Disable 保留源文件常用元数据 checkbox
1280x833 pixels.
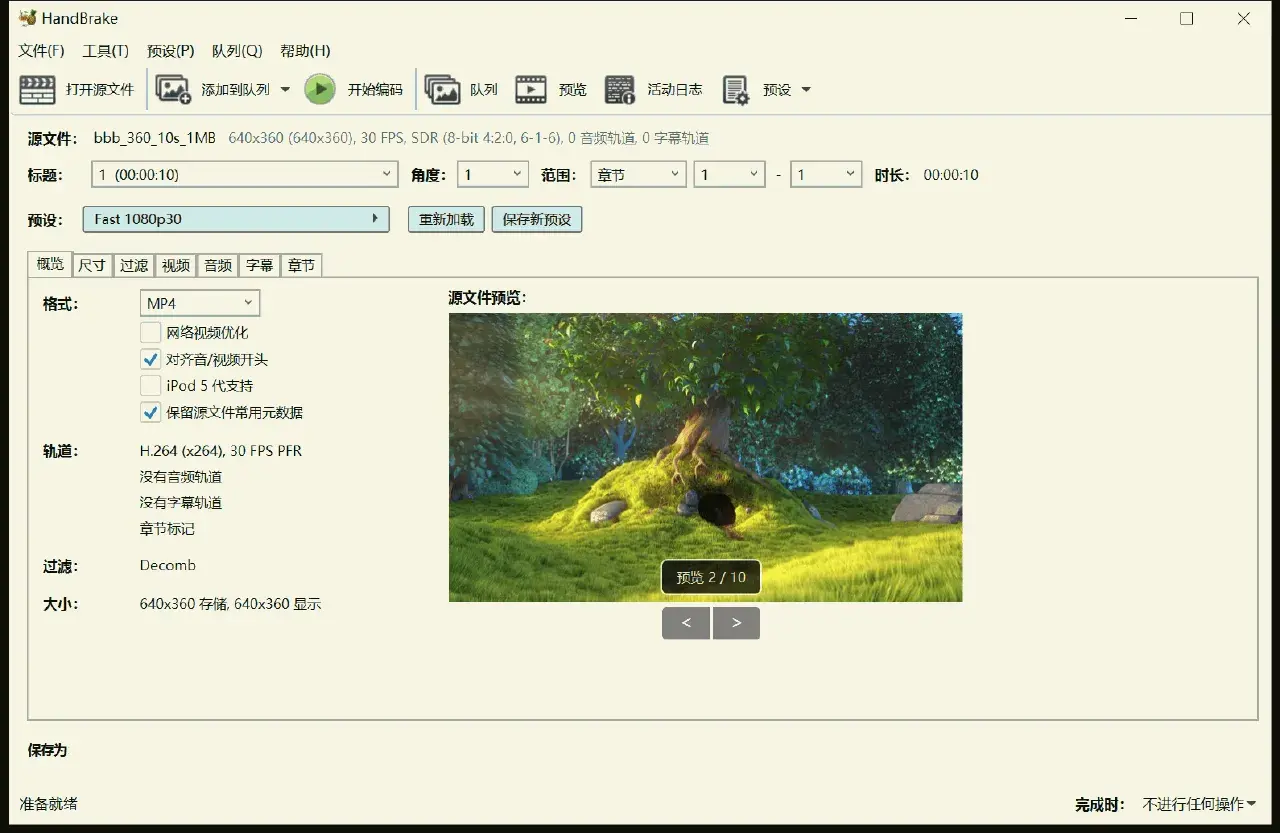[150, 412]
